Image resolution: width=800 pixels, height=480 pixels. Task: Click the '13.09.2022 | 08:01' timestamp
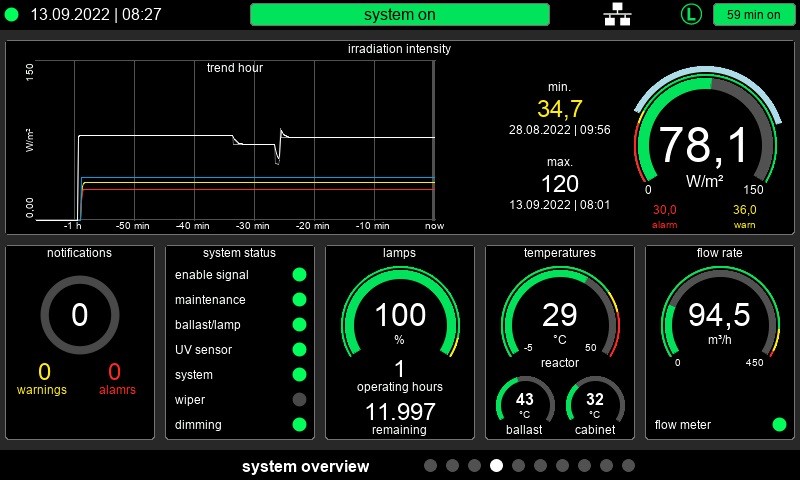pos(560,205)
